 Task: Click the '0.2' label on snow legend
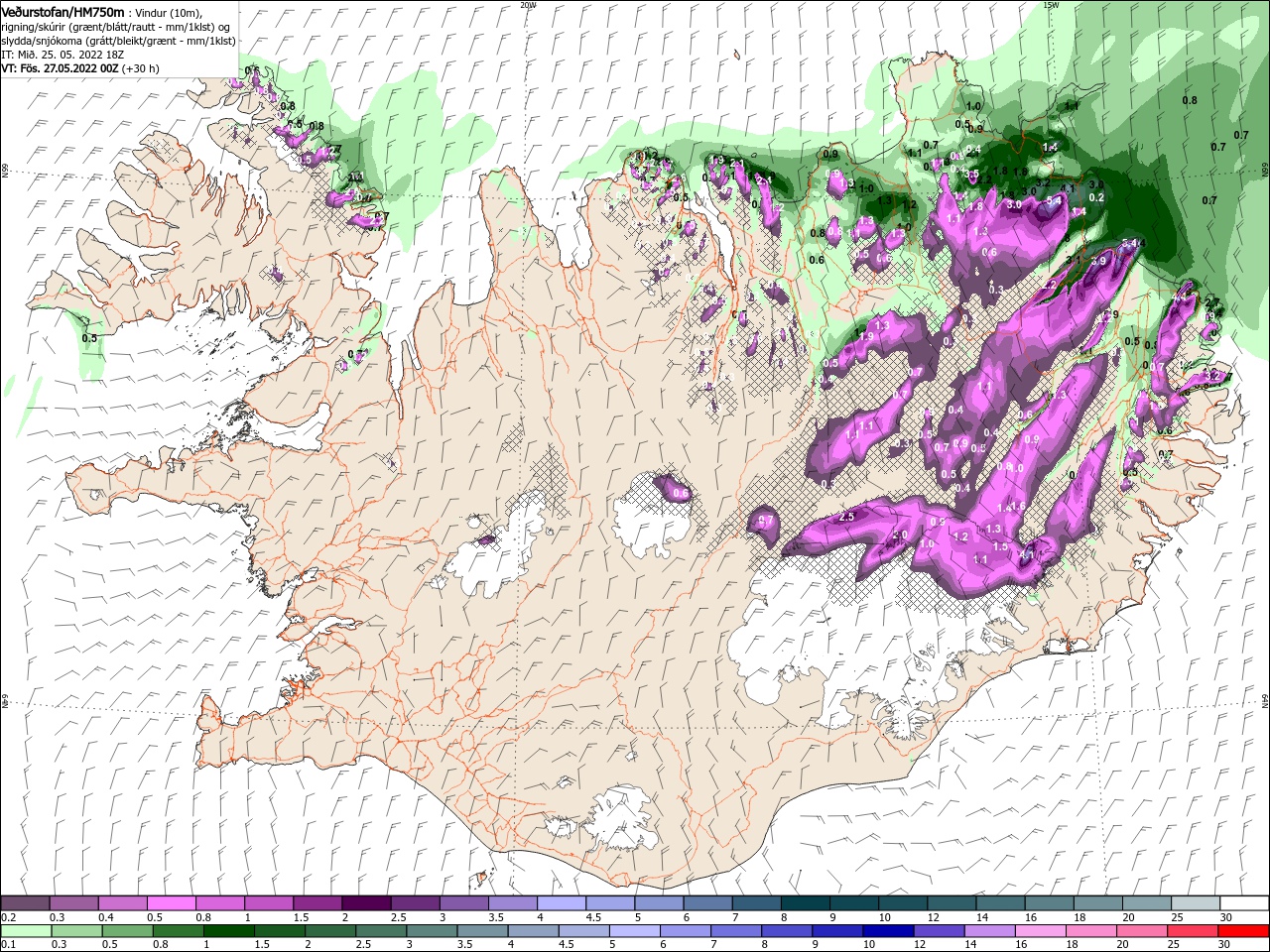click(x=8, y=917)
